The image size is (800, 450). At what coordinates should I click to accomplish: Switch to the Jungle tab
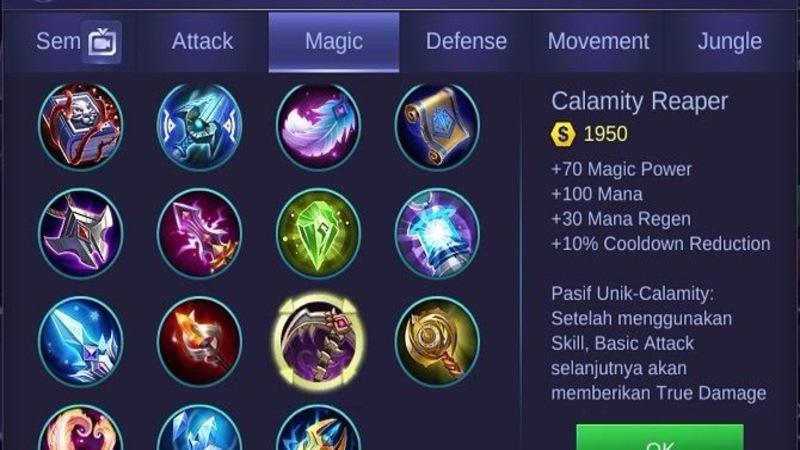pyautogui.click(x=730, y=41)
